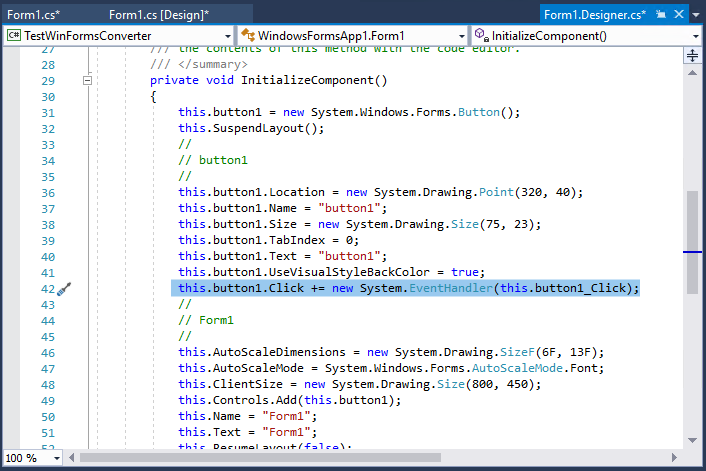Click the vertical scrollbar thumb
Image resolution: width=706 pixels, height=471 pixels.
692,243
